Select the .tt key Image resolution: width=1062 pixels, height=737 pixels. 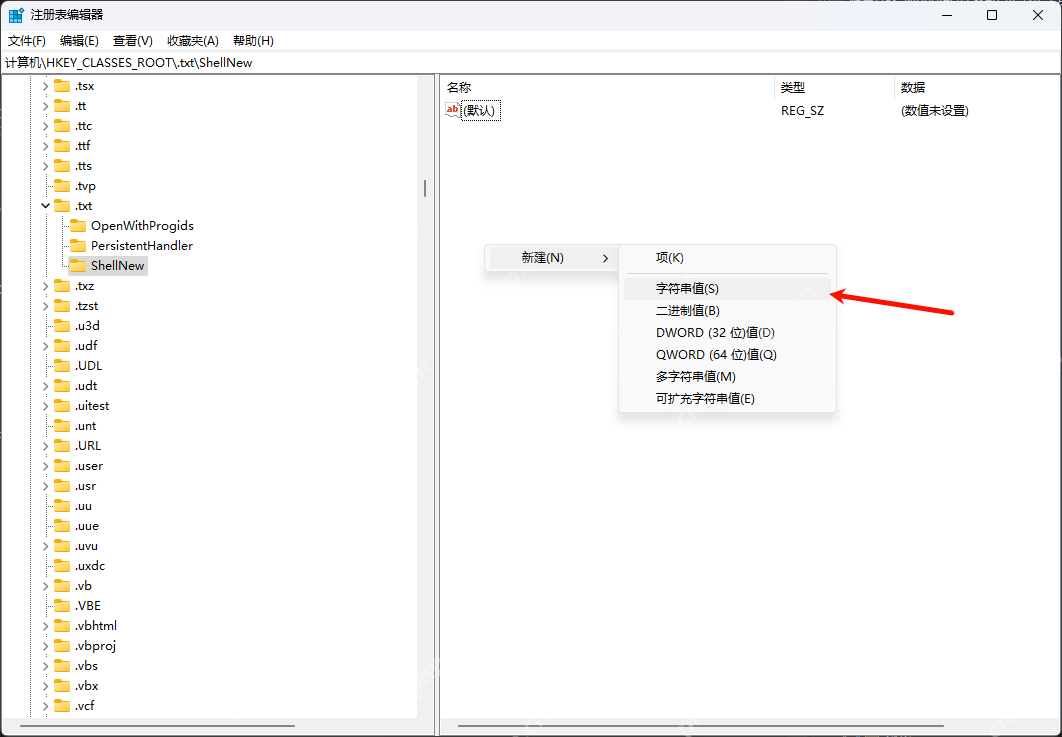(x=81, y=106)
